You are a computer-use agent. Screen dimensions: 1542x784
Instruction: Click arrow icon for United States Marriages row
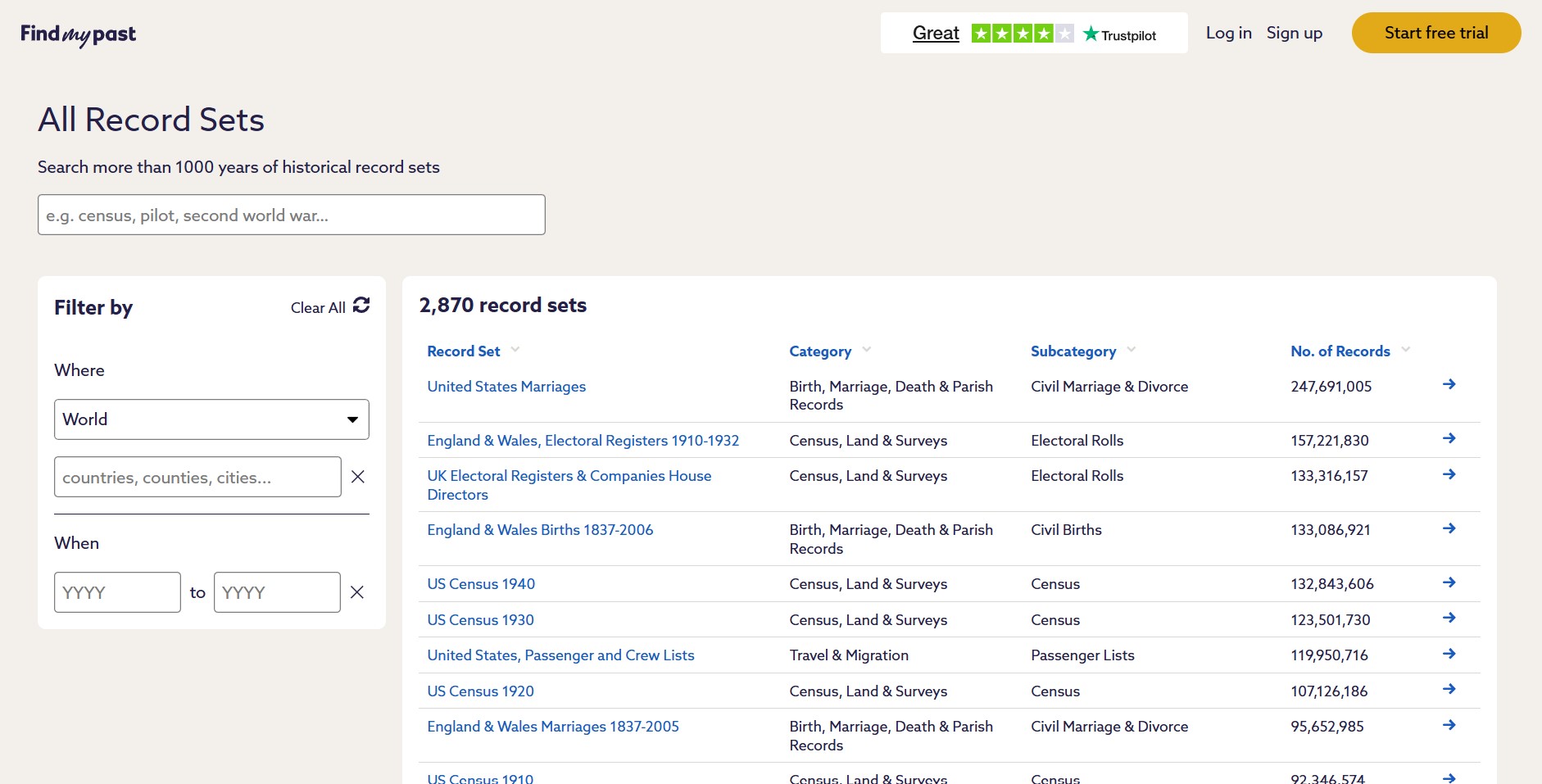point(1449,385)
